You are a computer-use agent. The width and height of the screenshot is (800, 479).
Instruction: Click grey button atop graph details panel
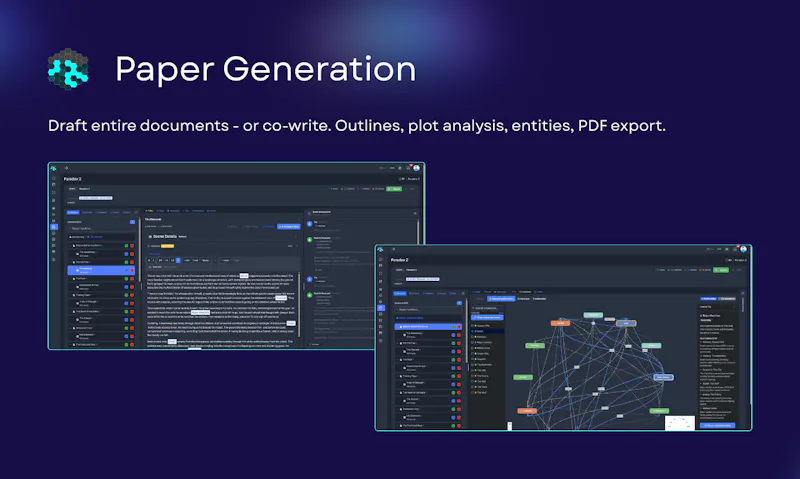tap(727, 298)
